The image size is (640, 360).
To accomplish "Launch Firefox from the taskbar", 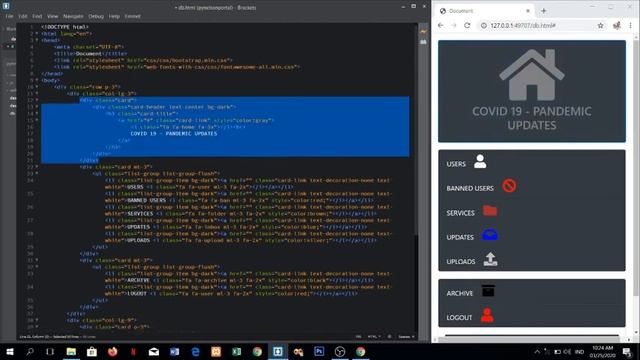I will click(x=113, y=351).
